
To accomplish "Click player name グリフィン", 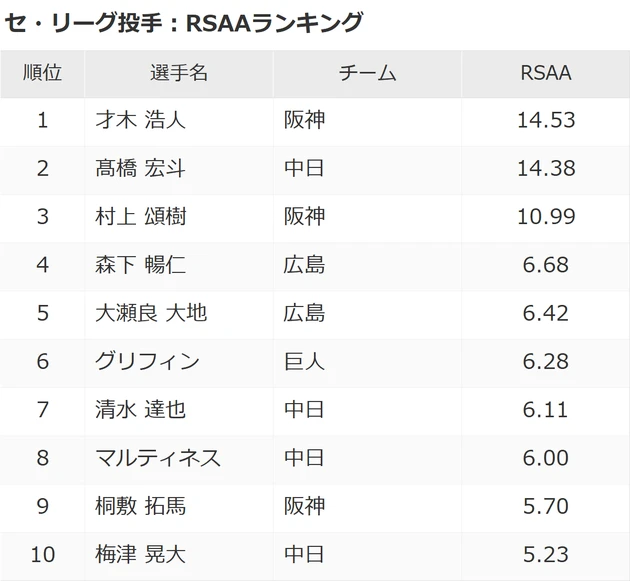I will (148, 361).
